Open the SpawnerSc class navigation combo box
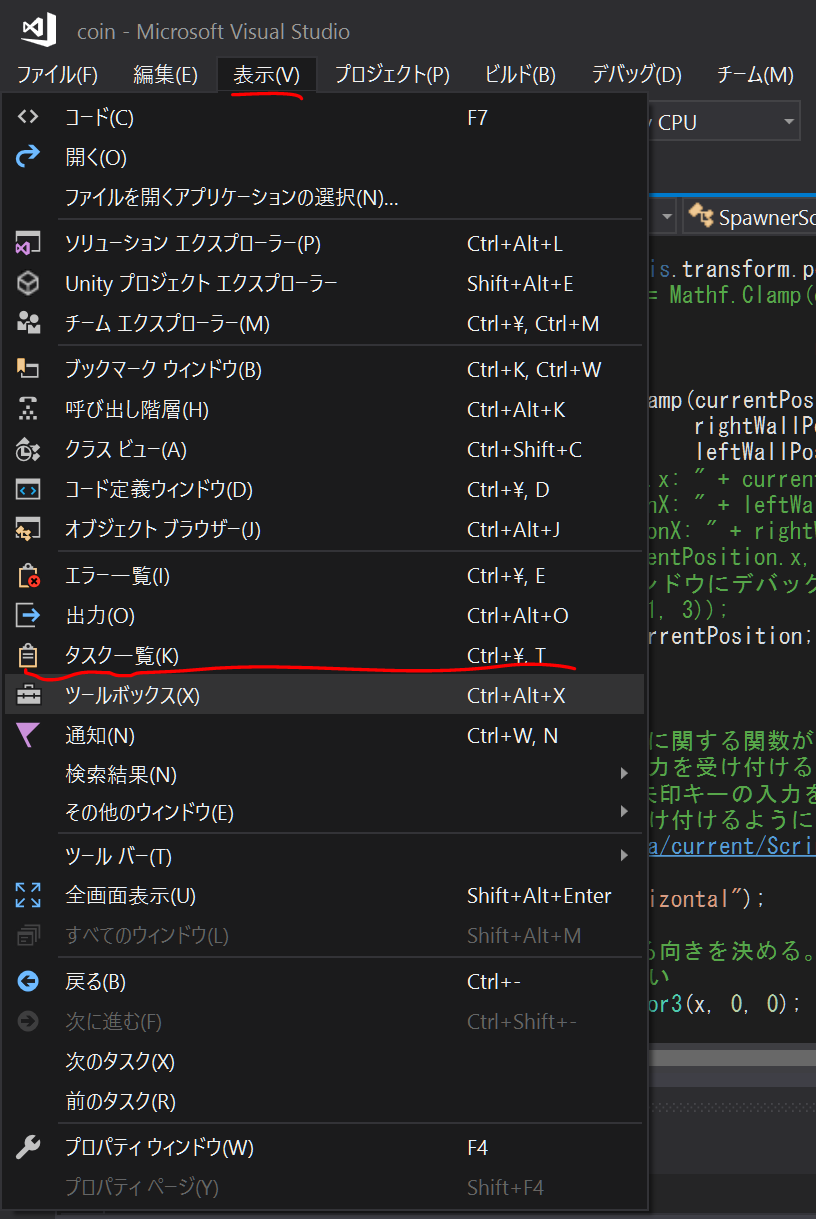 click(750, 217)
